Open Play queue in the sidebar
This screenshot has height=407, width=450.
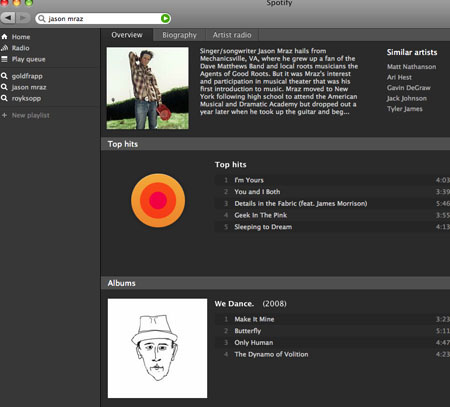[28, 59]
